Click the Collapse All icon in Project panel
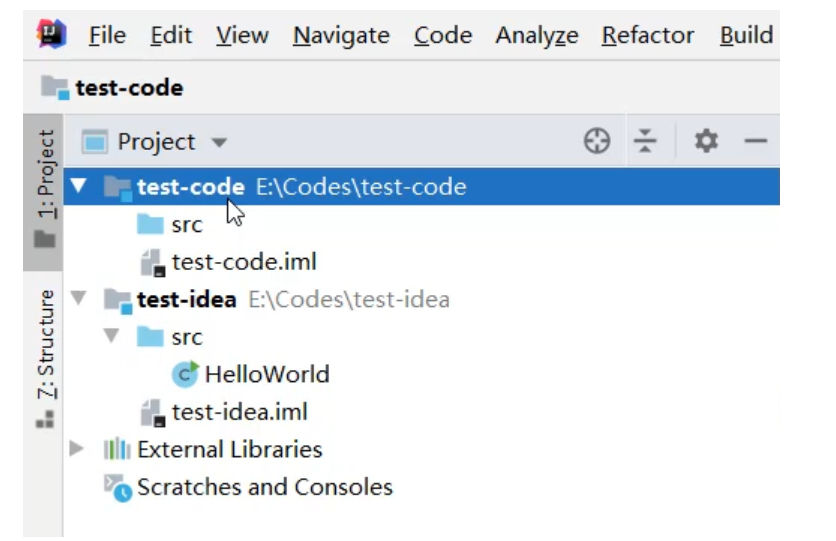The height and width of the screenshot is (541, 836). (x=646, y=142)
